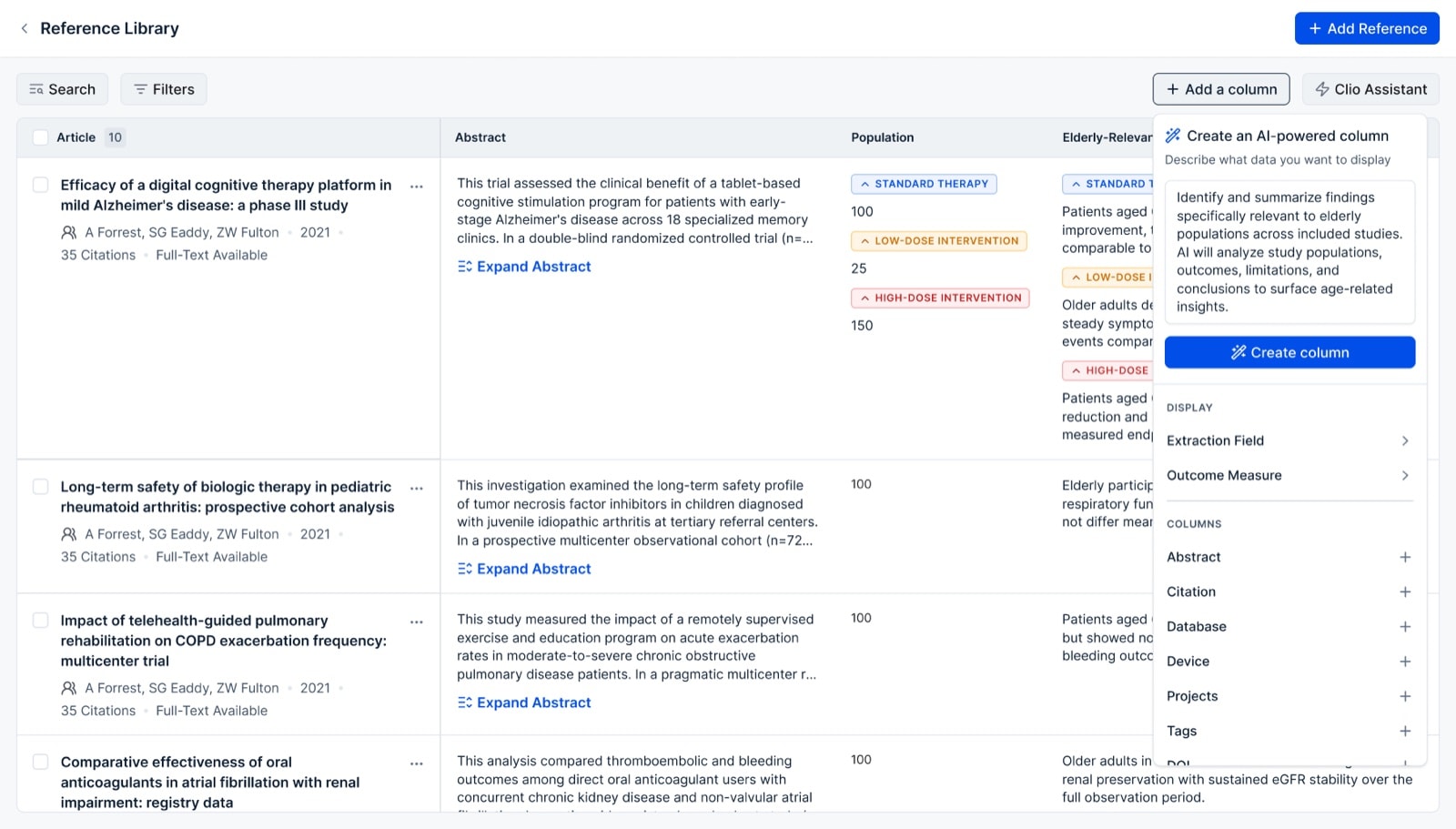Screen dimensions: 1456x829
Task: Check the biologic therapy pediatric article checkbox
Action: 40,487
